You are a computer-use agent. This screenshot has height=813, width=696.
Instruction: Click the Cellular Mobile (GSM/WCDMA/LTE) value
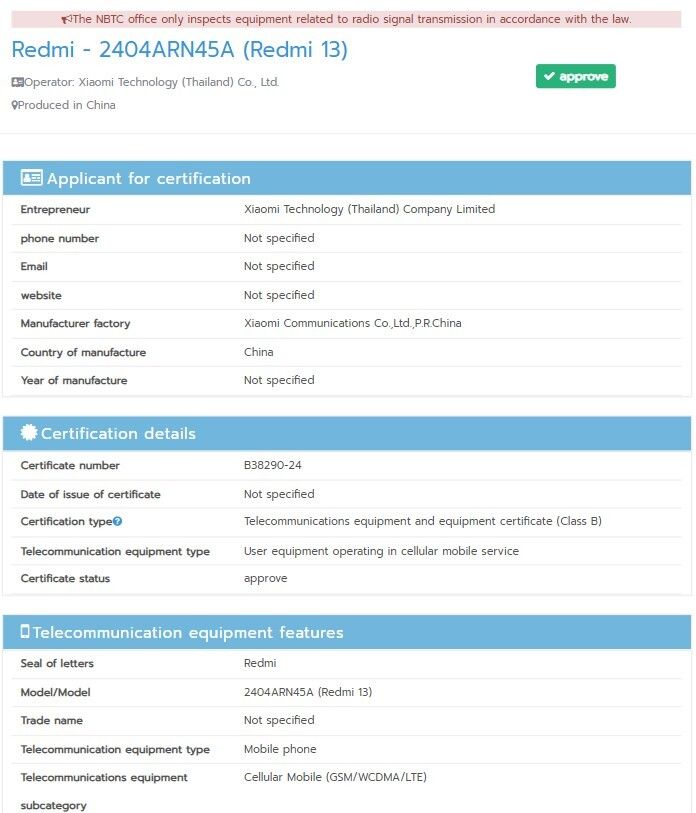(335, 777)
